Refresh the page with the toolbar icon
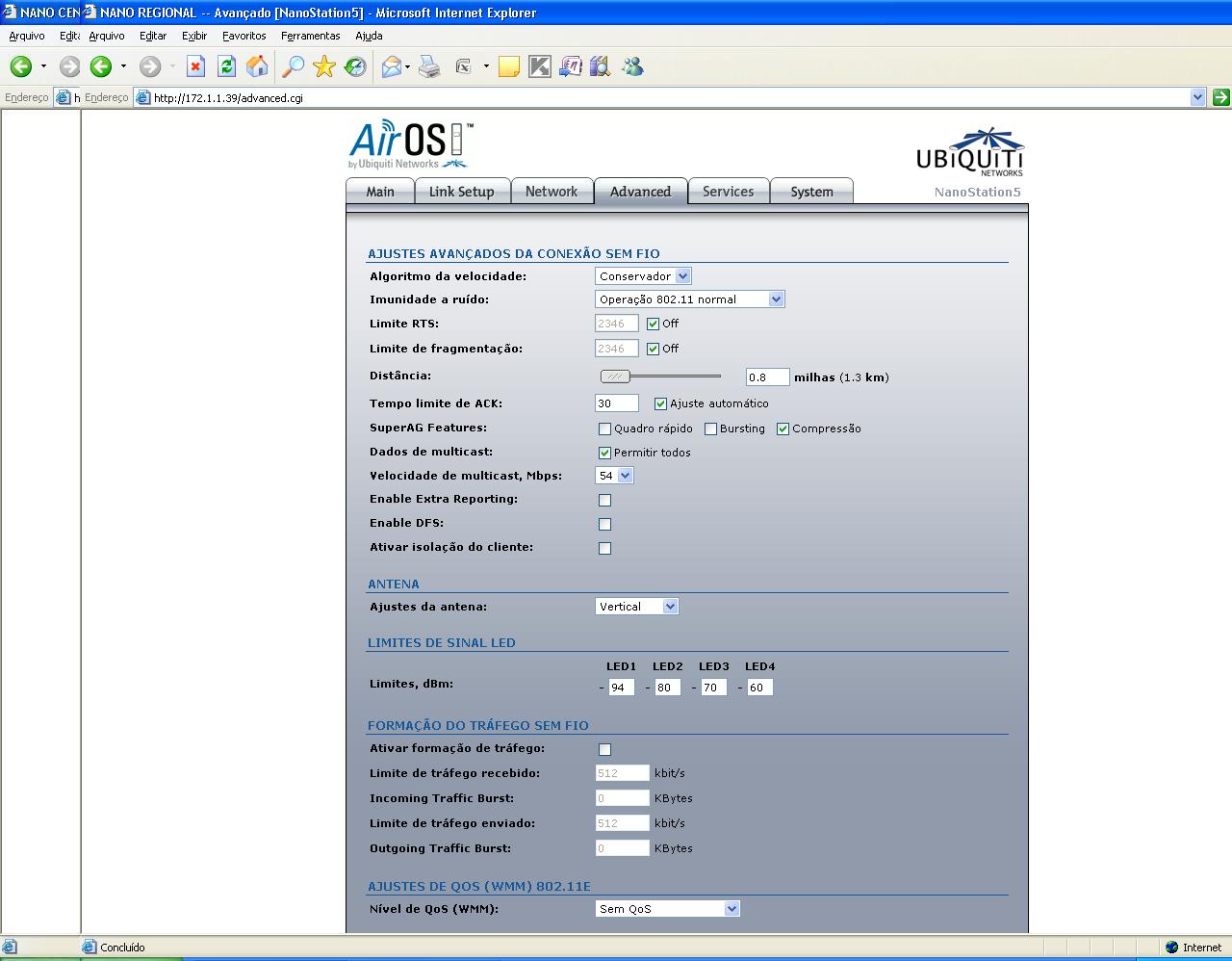The image size is (1232, 961). tap(226, 66)
